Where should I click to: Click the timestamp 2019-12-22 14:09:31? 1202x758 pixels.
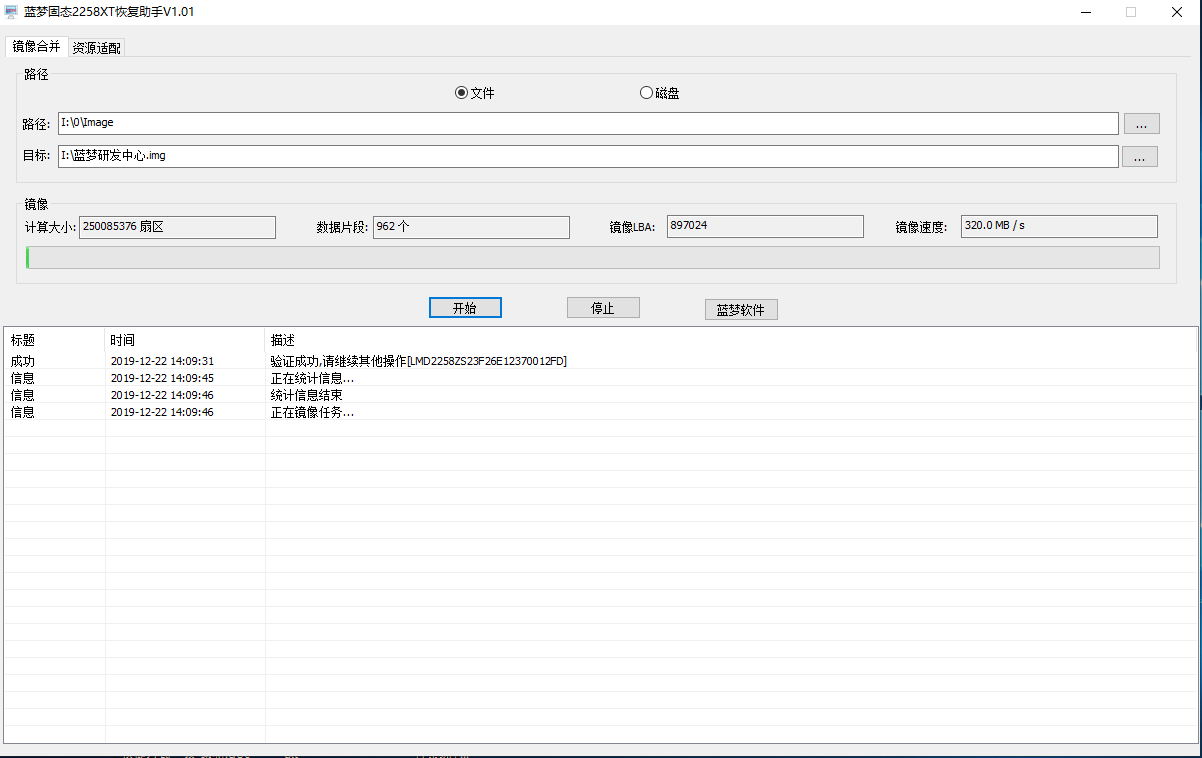click(162, 361)
